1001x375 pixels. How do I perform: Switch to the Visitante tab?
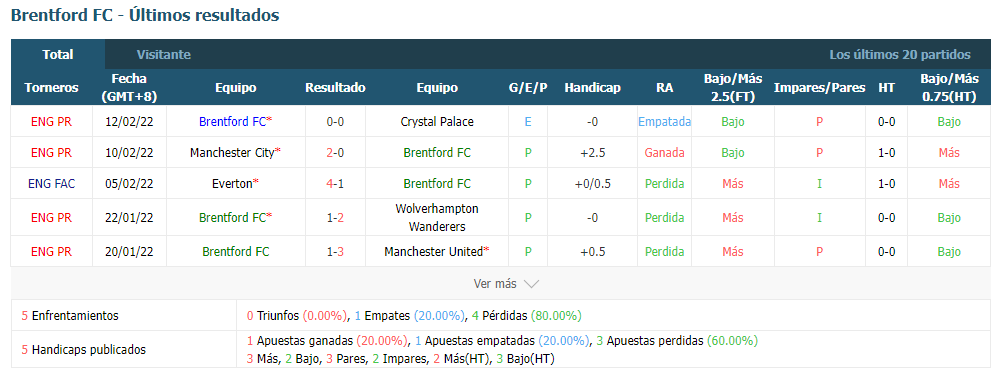tap(163, 55)
